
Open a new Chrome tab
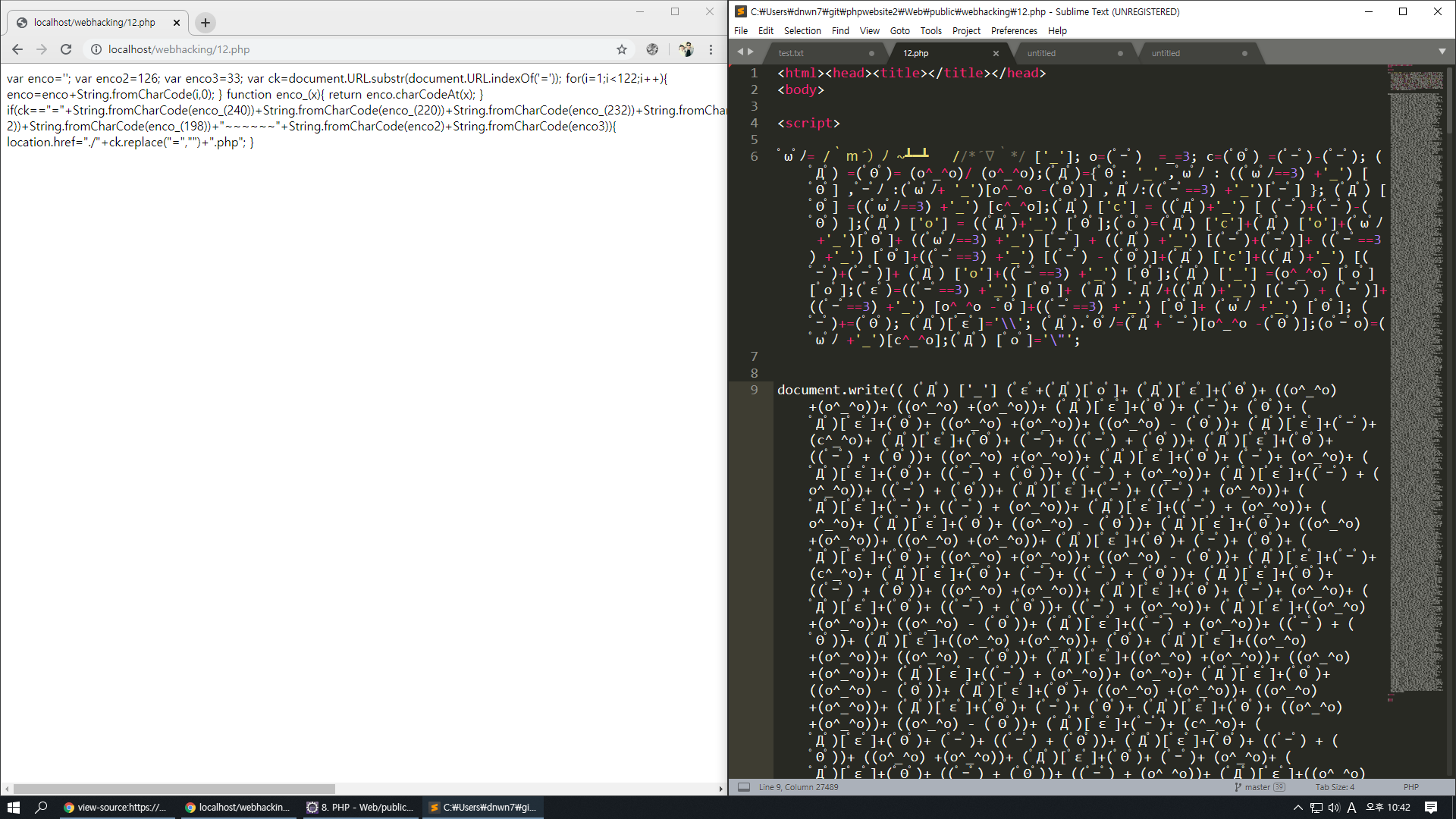206,23
